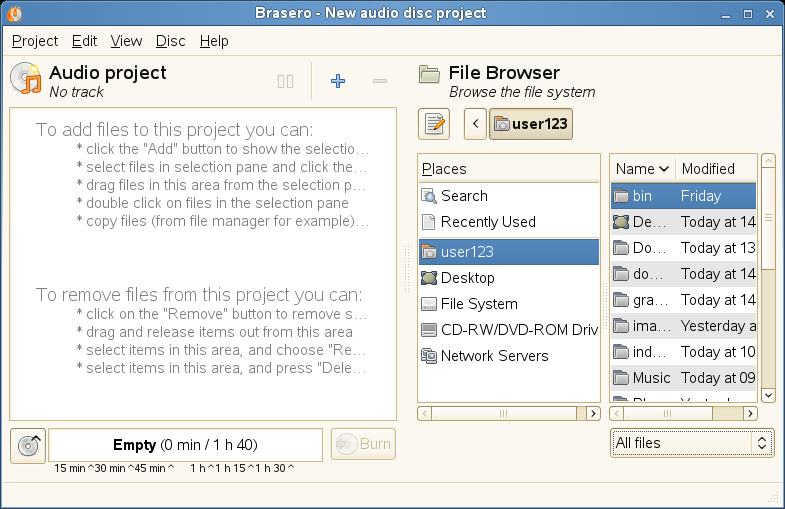The image size is (785, 509).
Task: Open the disc selection button beside Empty
Action: pos(28,445)
